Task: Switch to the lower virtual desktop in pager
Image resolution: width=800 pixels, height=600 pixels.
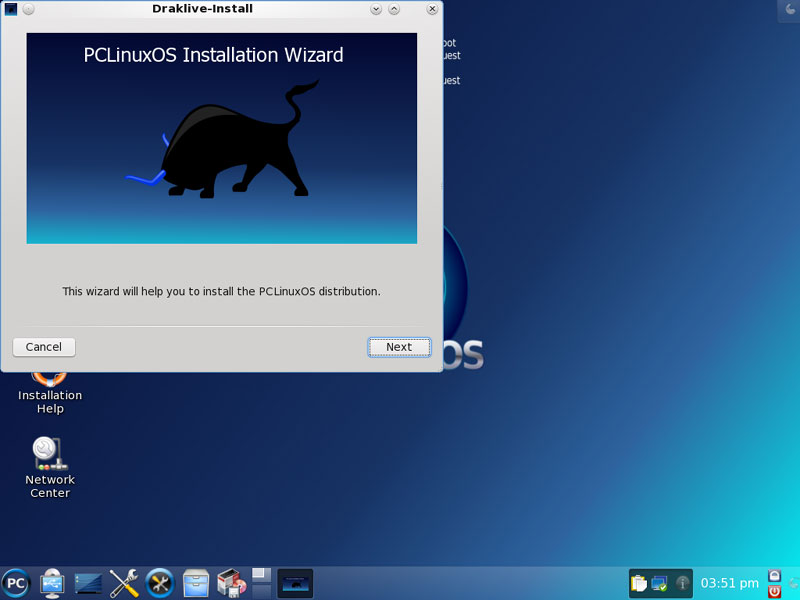Action: click(262, 591)
